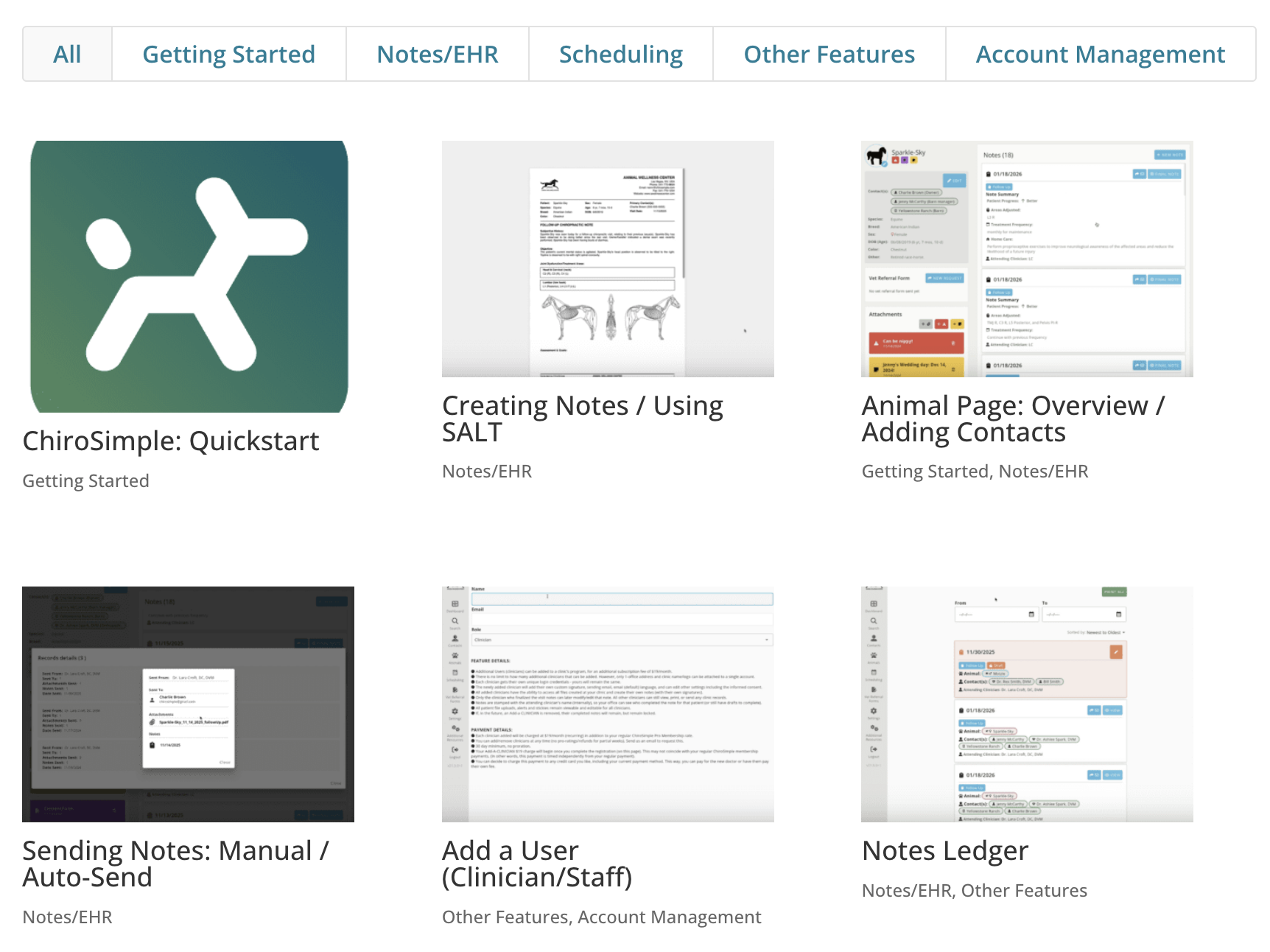
Task: Open the Creating Notes horse document thumbnail
Action: 608,259
